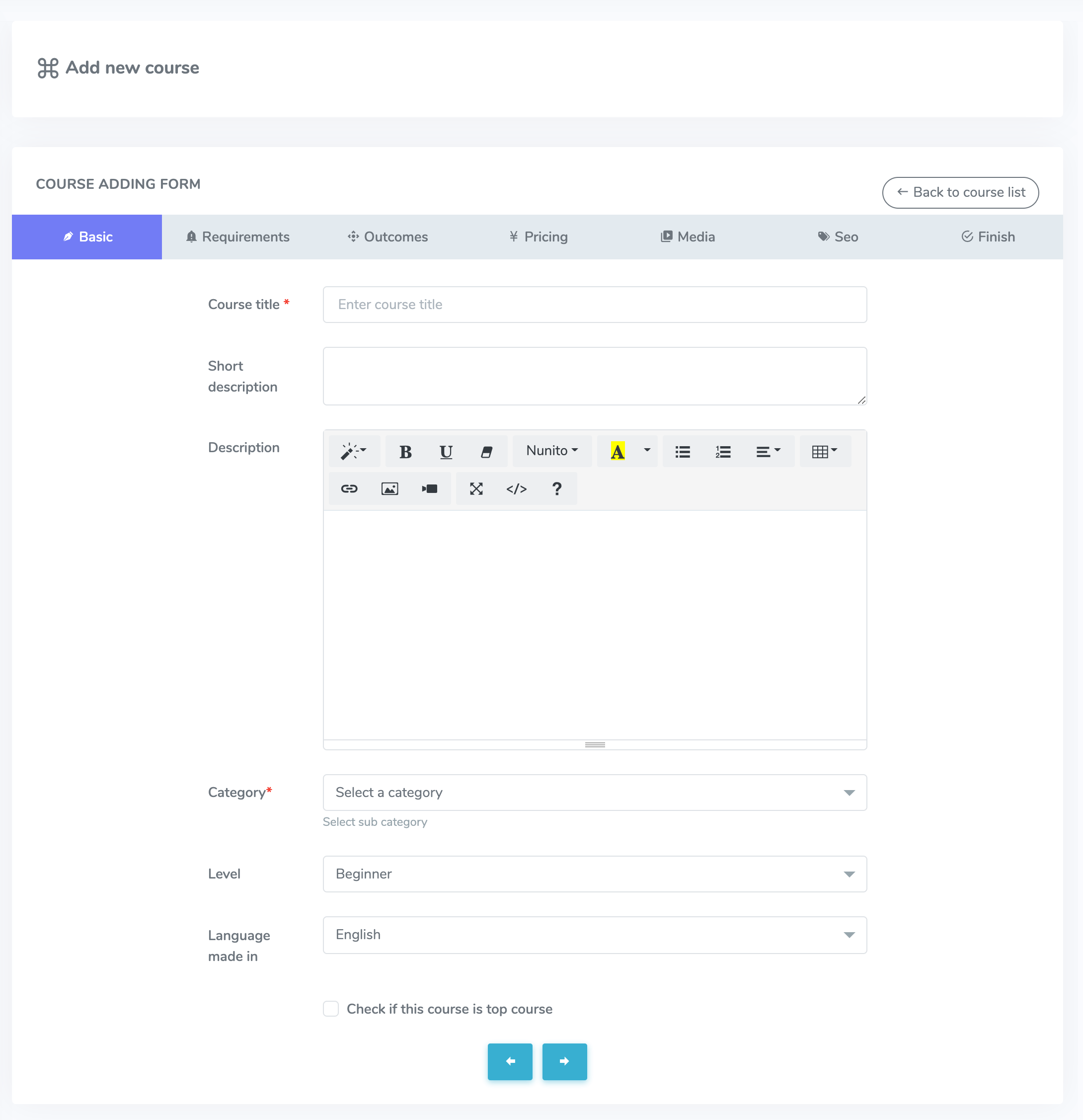This screenshot has height=1120, width=1083.
Task: Click the 'Check if this course is top course' label
Action: point(450,1009)
